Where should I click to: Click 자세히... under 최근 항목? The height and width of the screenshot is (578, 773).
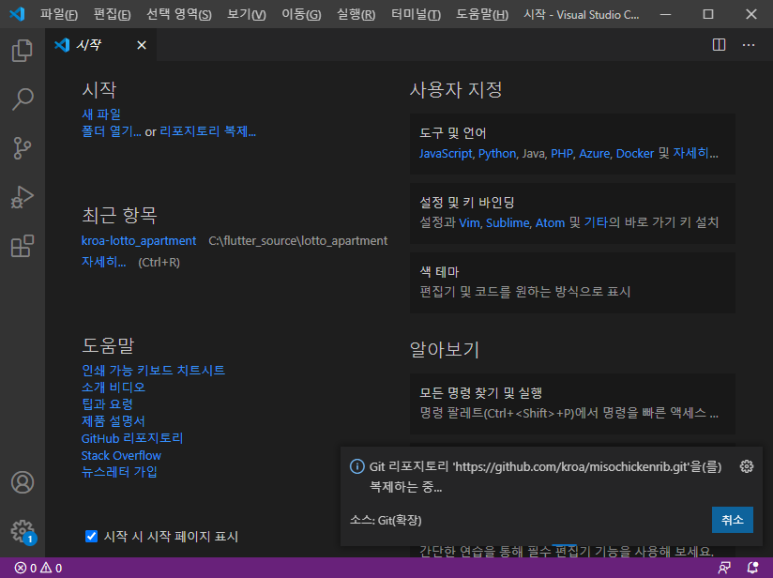[x=104, y=262]
